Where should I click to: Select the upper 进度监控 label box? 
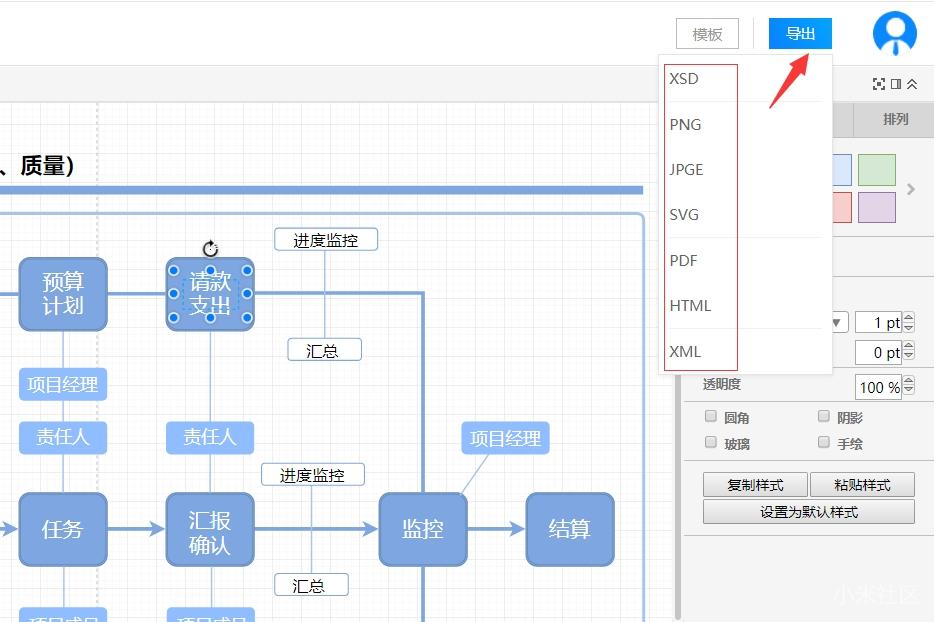pos(326,240)
